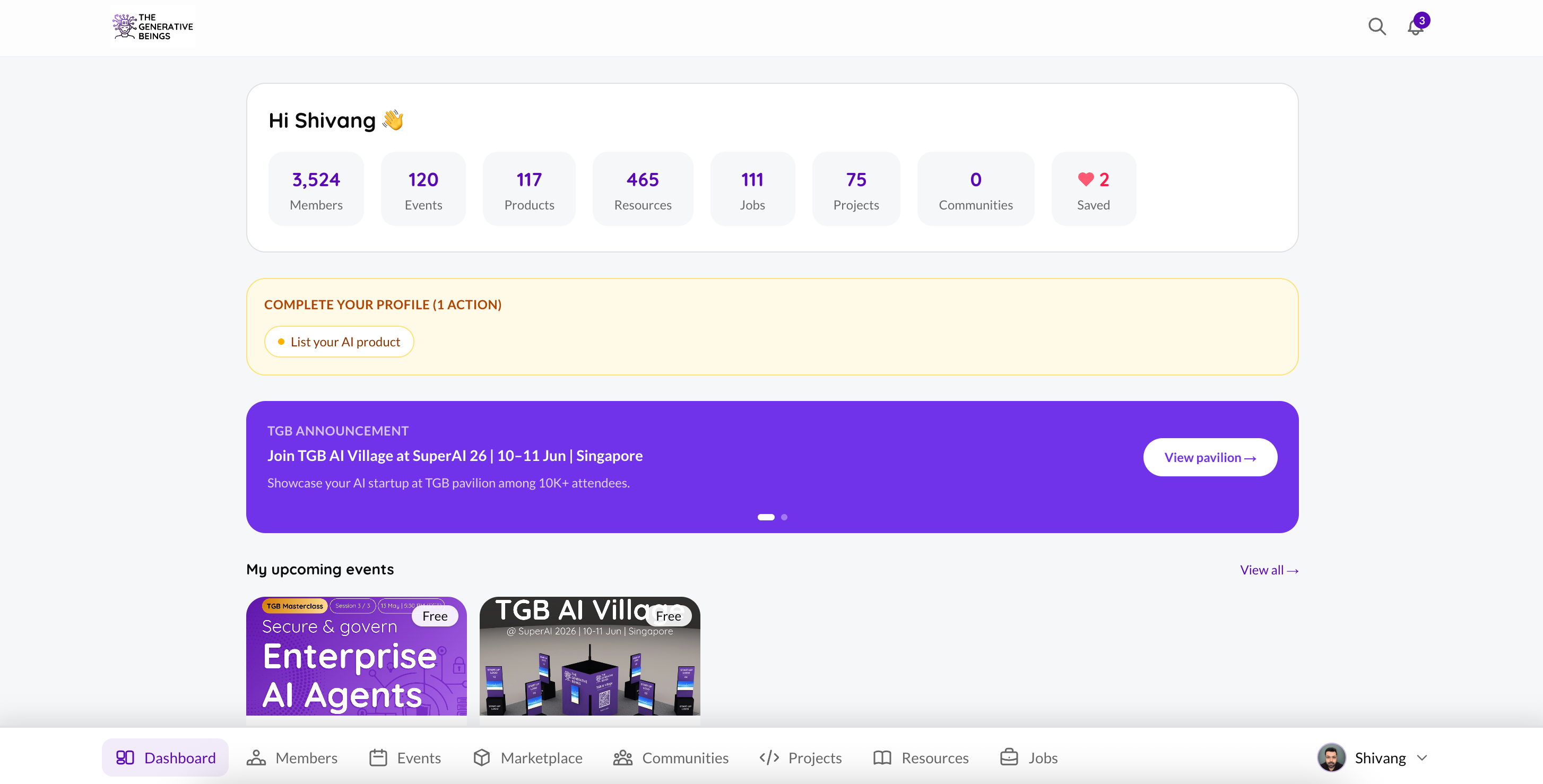Screen dimensions: 1543x784
Task: Click the My upcoming events heading
Action: [x=320, y=569]
